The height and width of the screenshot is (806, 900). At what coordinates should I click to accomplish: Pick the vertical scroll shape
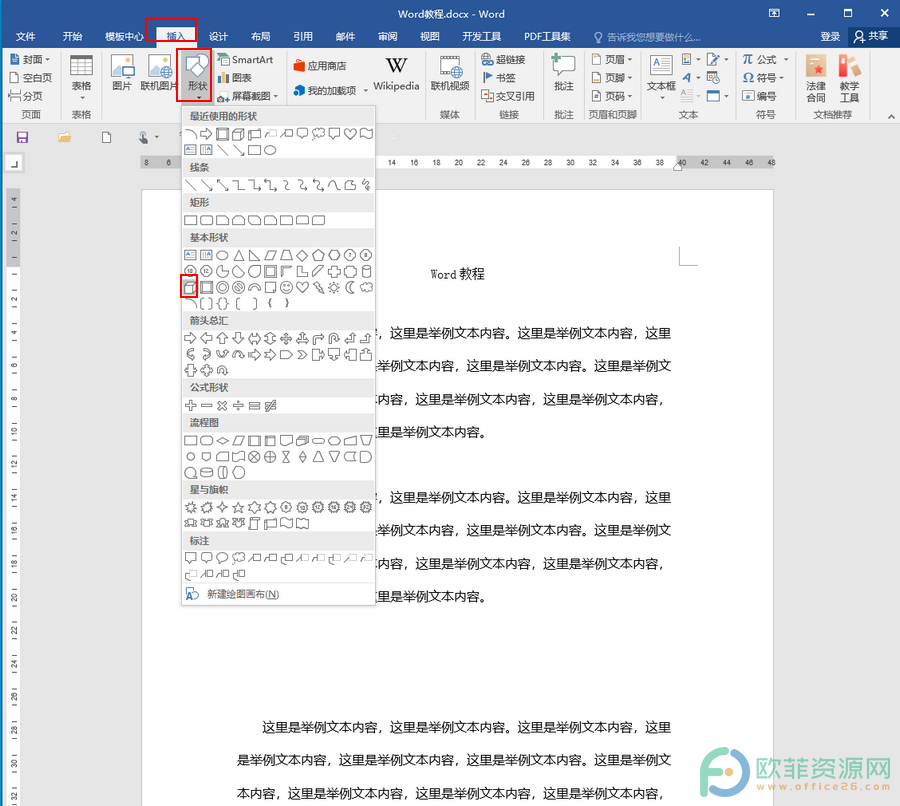254,524
